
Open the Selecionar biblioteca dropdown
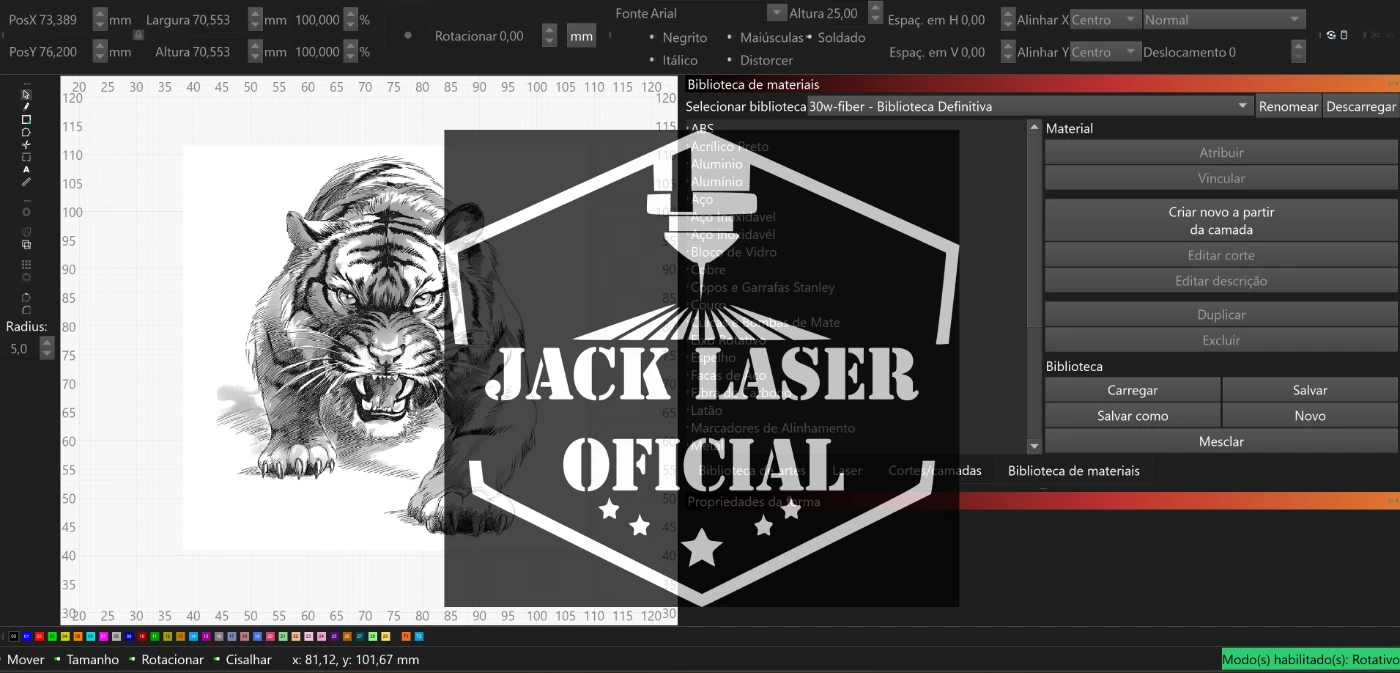click(x=1029, y=106)
